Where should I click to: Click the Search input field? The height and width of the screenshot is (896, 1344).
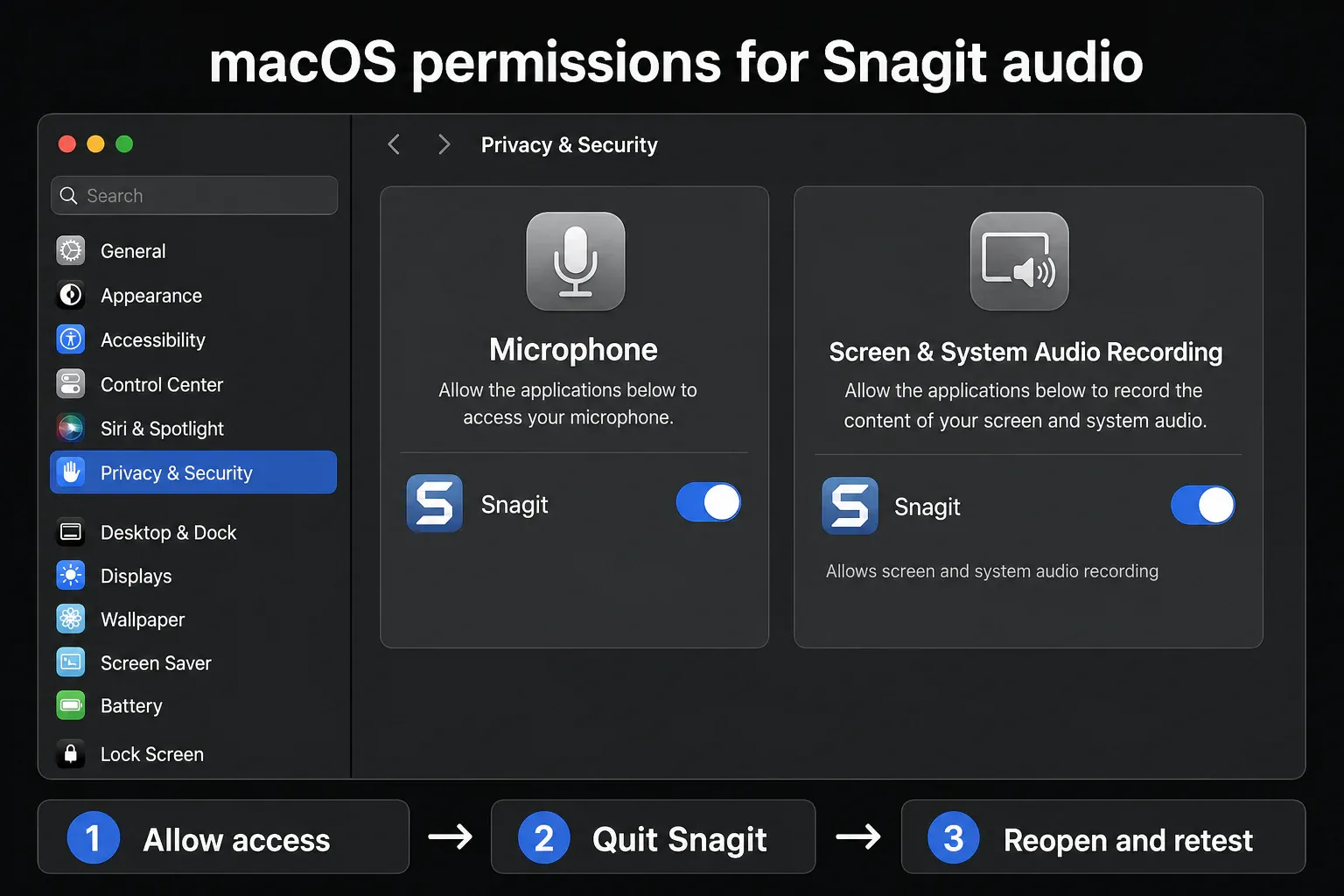194,195
